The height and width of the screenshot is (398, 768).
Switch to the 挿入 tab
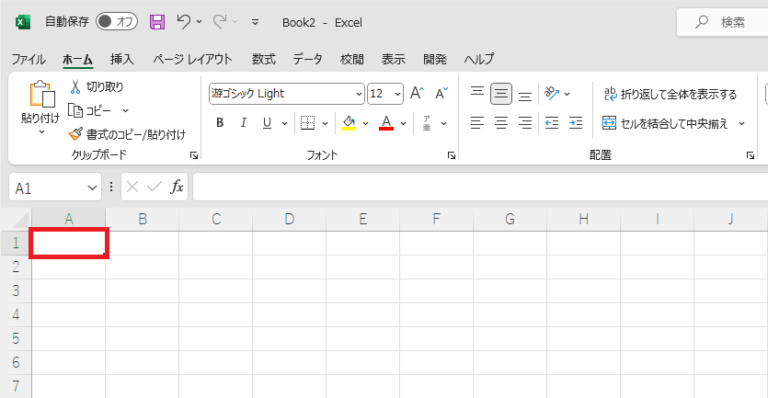coord(122,59)
